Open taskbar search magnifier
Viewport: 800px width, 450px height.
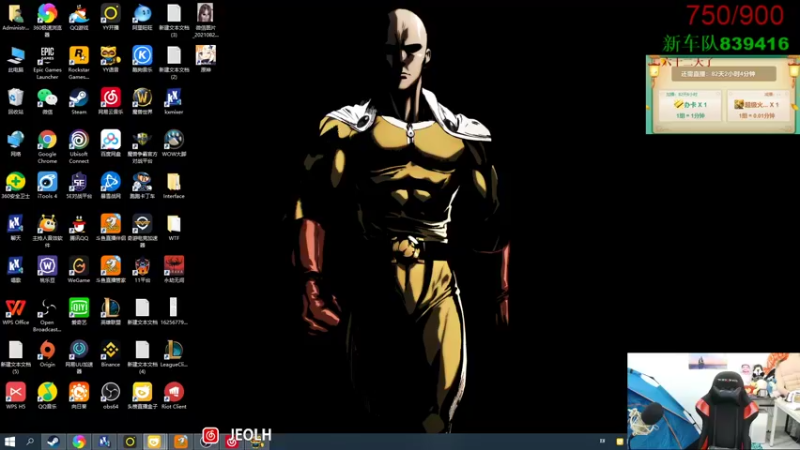pos(30,442)
